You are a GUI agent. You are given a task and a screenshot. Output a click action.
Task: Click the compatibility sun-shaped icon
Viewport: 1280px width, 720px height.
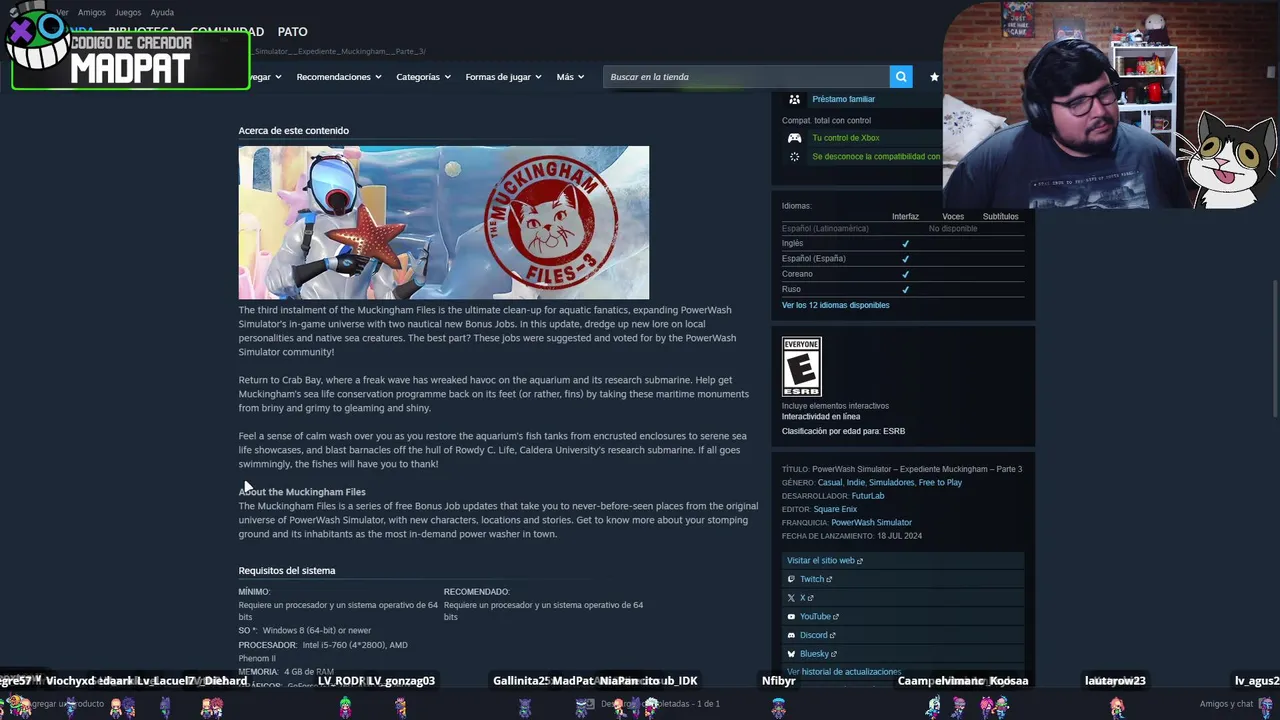(x=794, y=157)
